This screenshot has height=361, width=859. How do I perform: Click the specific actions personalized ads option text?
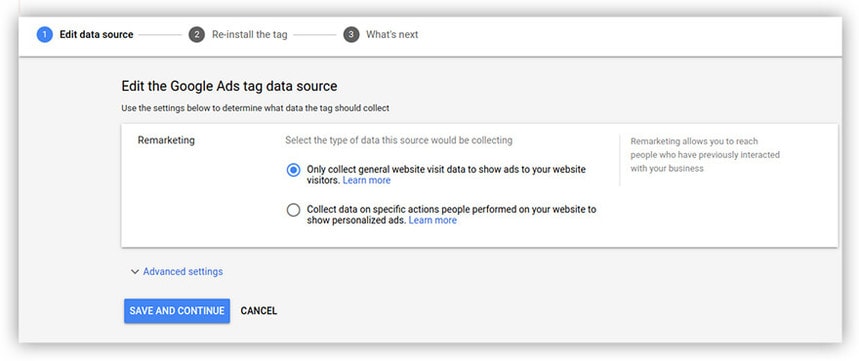[x=451, y=215]
